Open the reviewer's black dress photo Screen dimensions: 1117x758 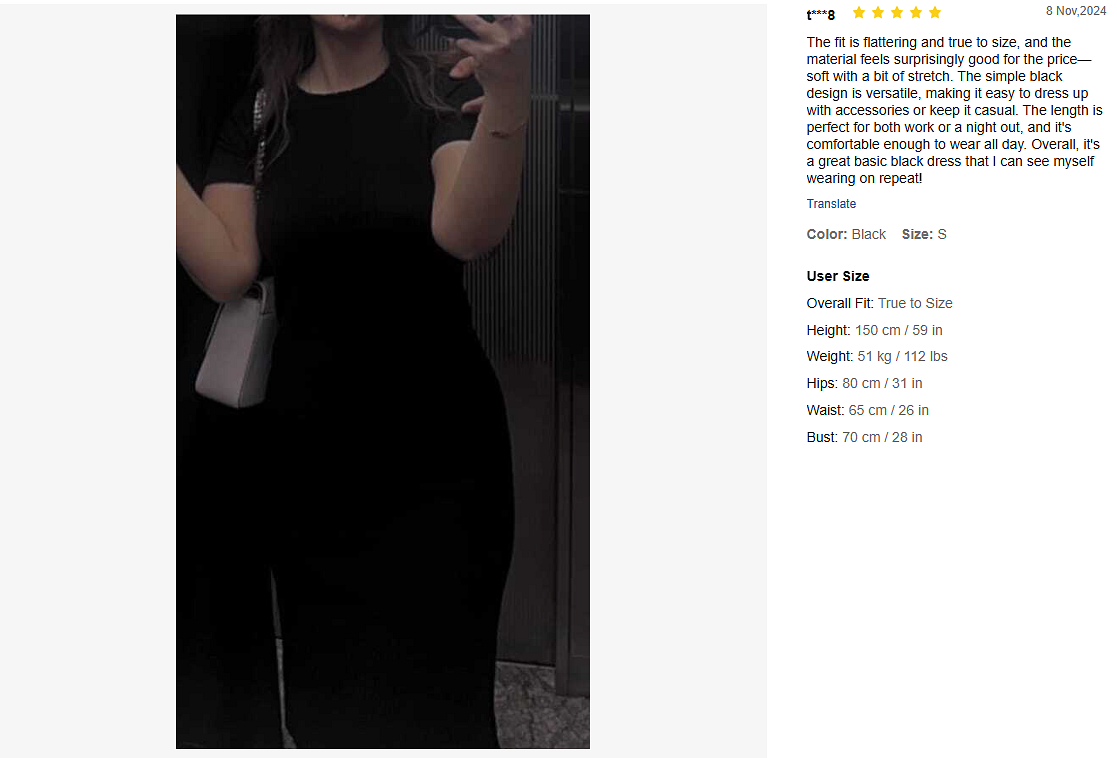pyautogui.click(x=383, y=381)
